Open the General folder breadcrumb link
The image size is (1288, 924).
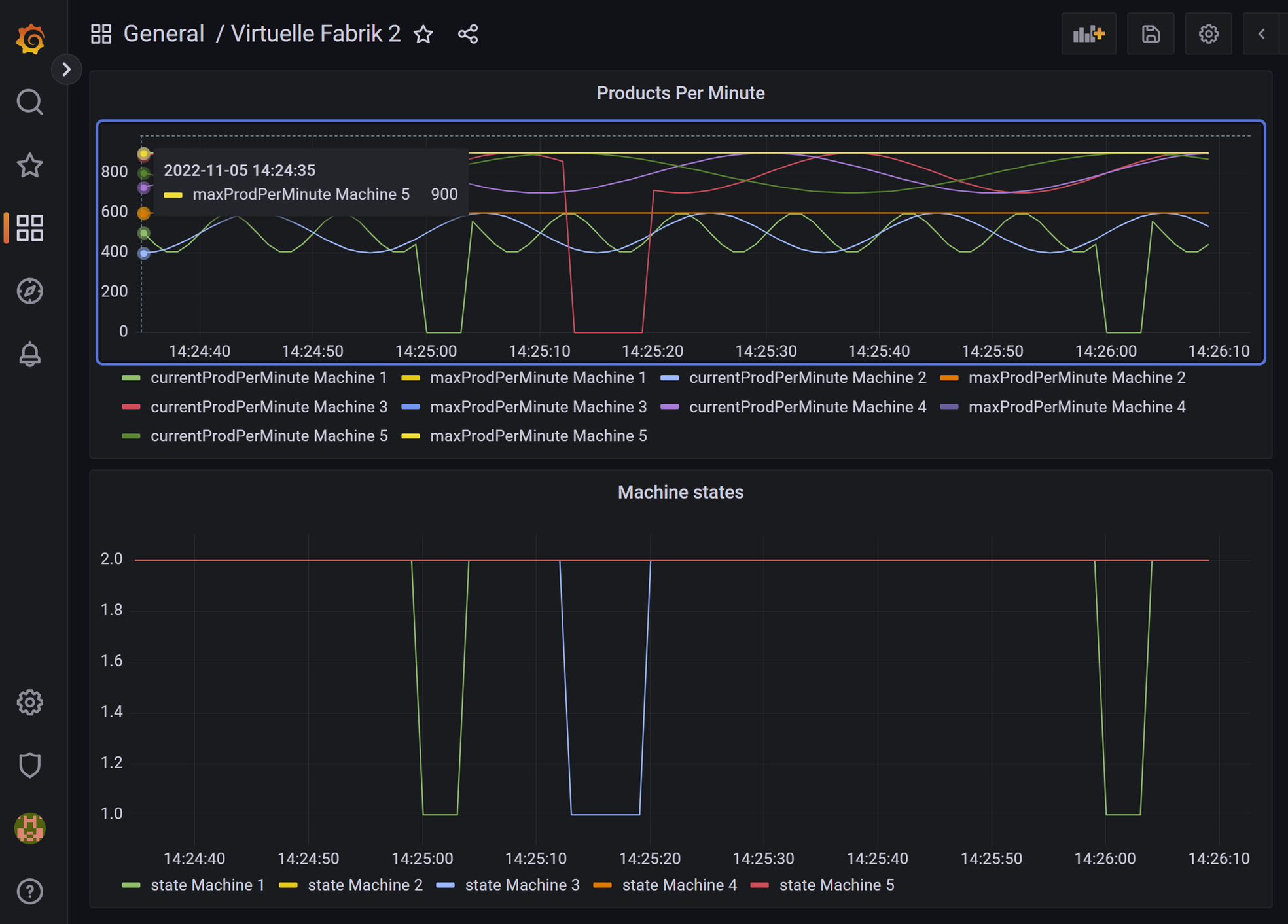[164, 34]
